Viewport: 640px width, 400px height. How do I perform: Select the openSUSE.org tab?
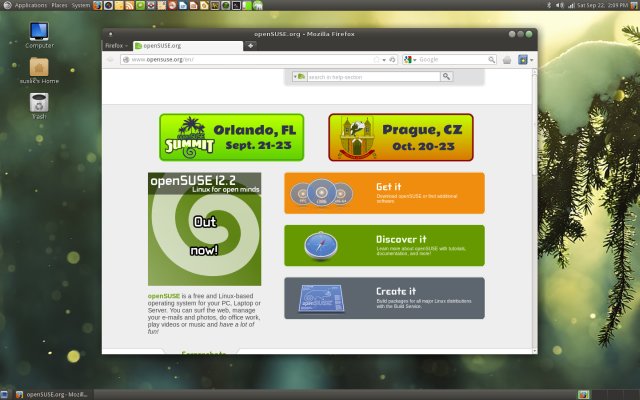188,46
